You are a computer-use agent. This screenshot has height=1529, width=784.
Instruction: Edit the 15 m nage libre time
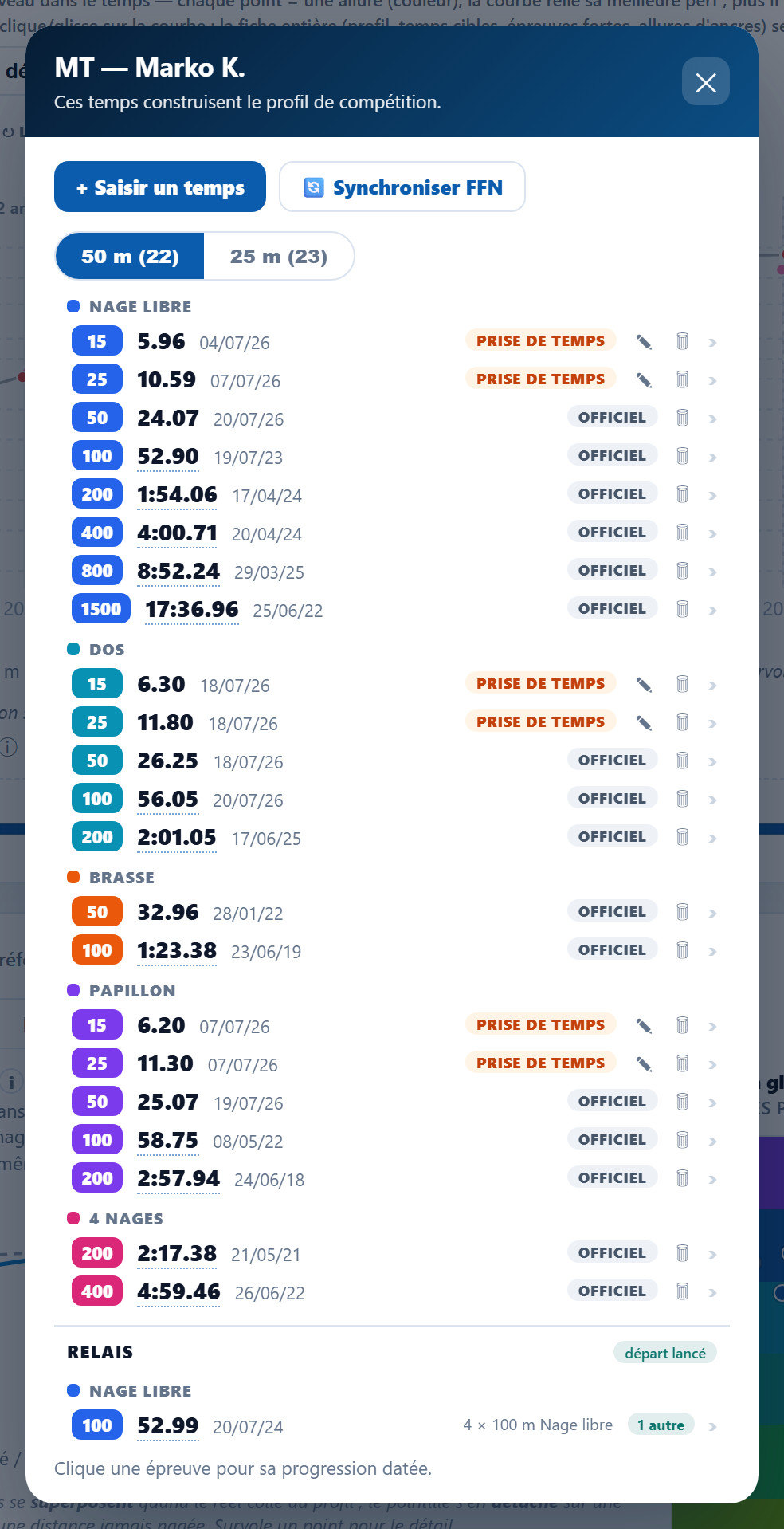(x=644, y=342)
